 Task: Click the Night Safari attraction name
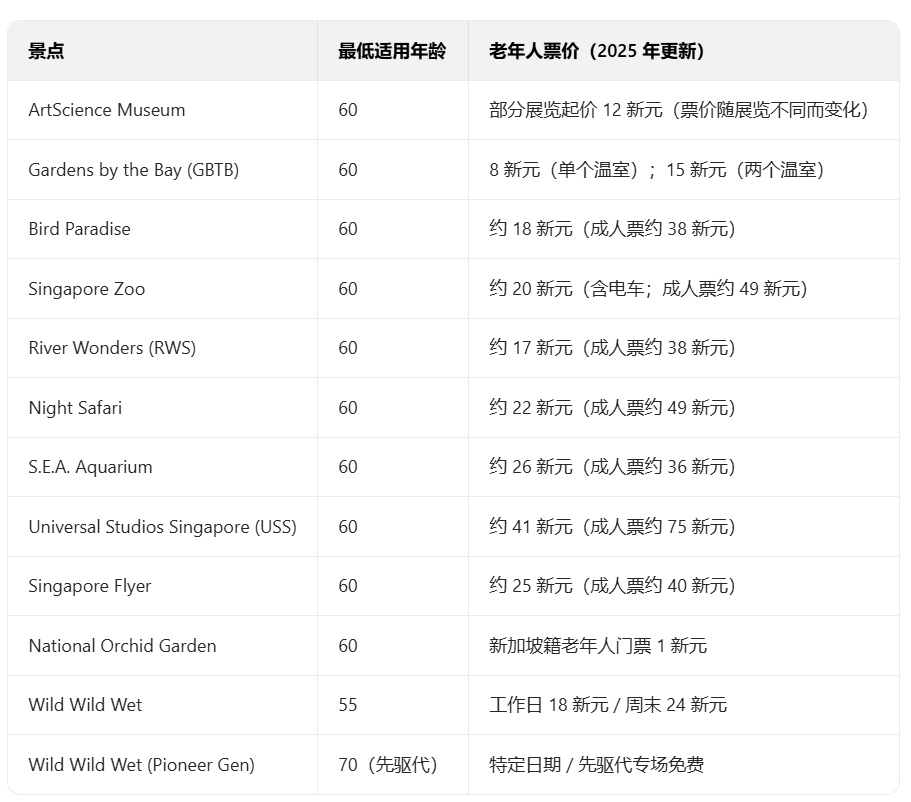tap(75, 408)
